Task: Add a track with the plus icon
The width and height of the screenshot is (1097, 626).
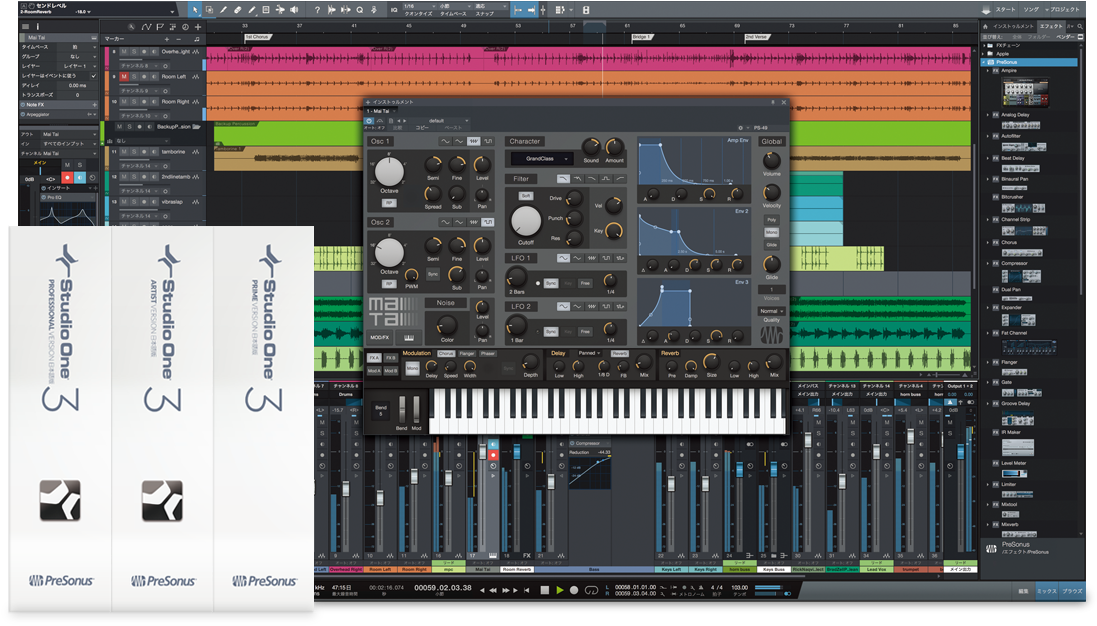Action: 198,27
